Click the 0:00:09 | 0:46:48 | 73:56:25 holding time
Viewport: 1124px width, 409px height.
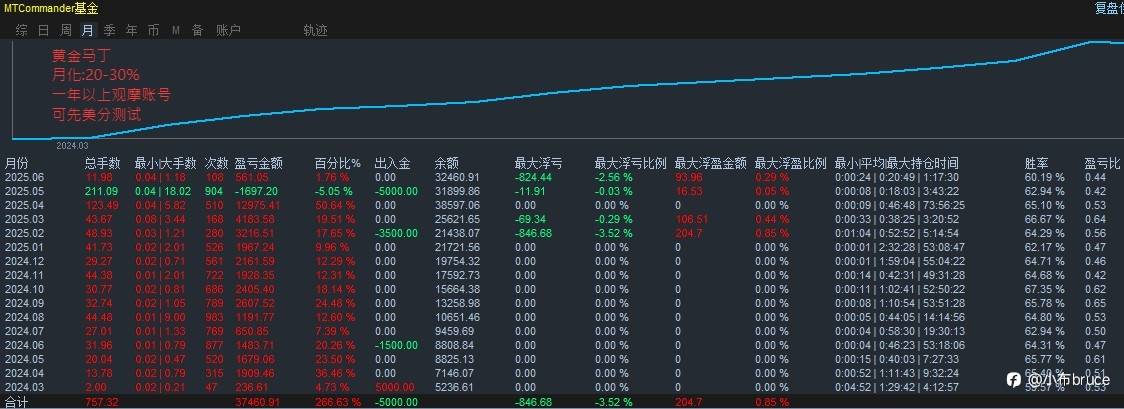(x=898, y=205)
